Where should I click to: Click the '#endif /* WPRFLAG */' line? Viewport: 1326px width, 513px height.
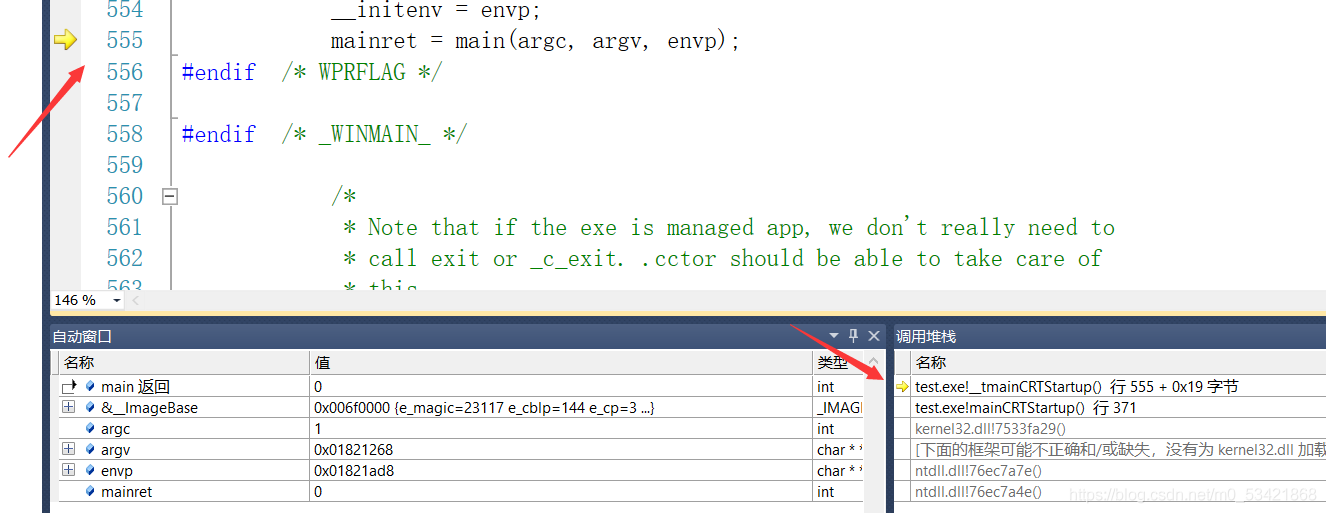pyautogui.click(x=311, y=72)
